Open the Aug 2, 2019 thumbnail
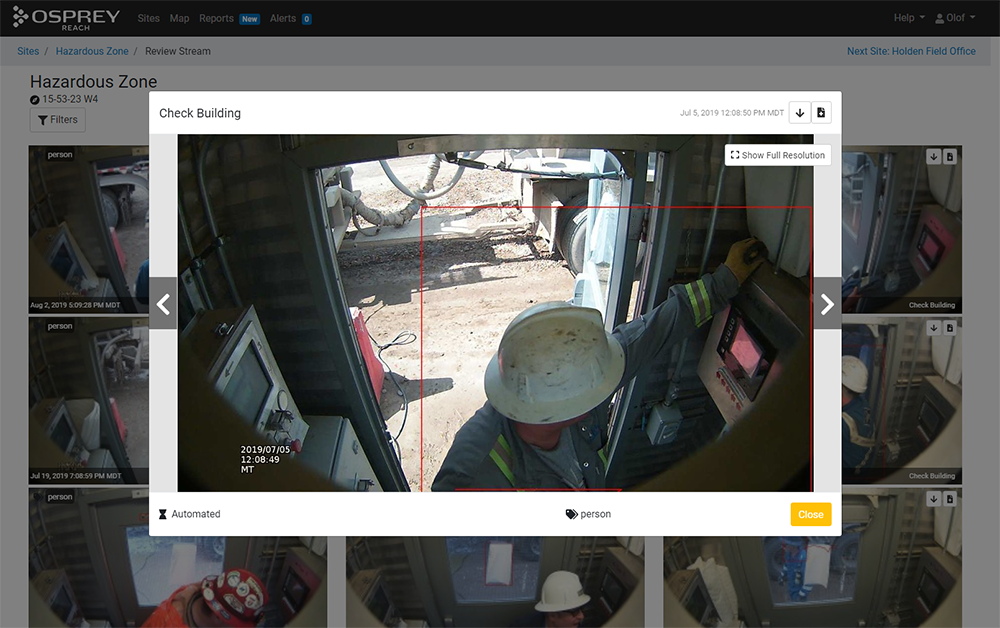1000x628 pixels. pyautogui.click(x=88, y=230)
